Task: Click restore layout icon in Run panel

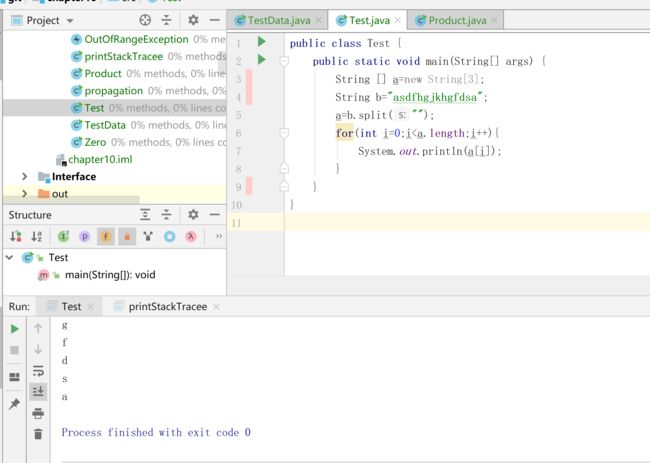Action: (15, 377)
